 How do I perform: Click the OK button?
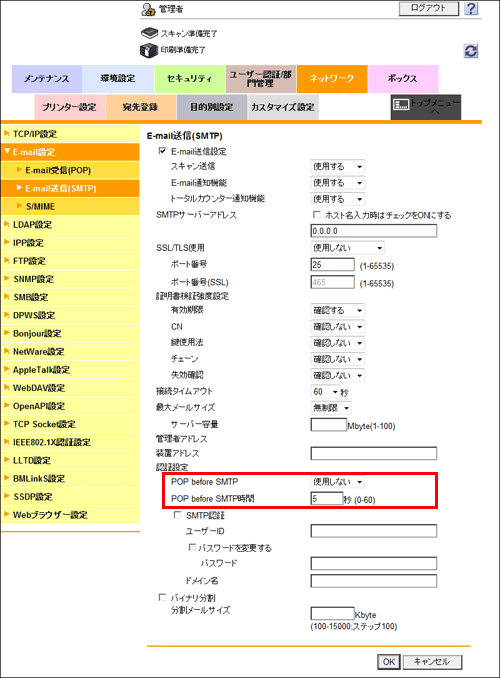tap(389, 662)
